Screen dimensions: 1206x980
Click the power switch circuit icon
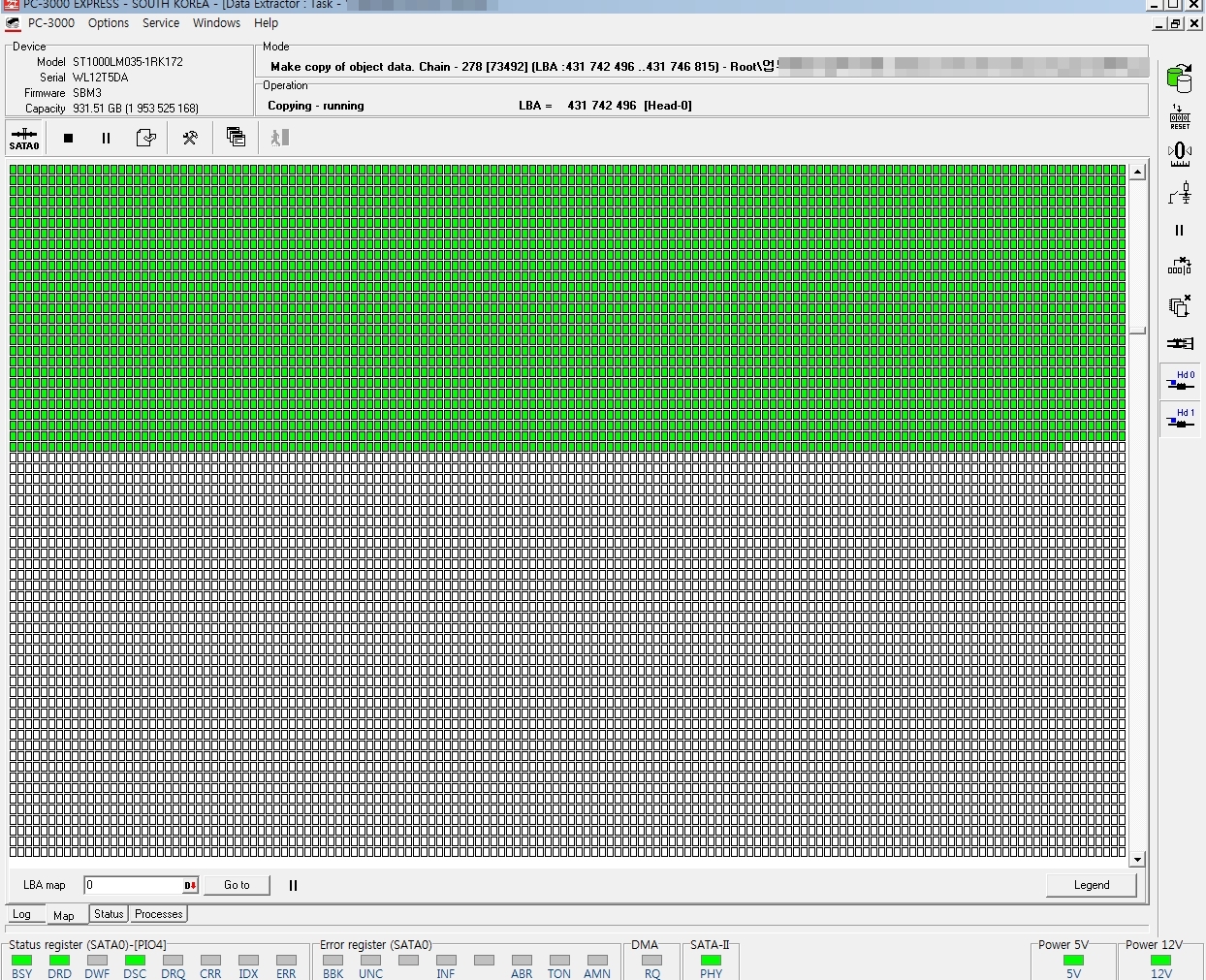tap(1179, 193)
